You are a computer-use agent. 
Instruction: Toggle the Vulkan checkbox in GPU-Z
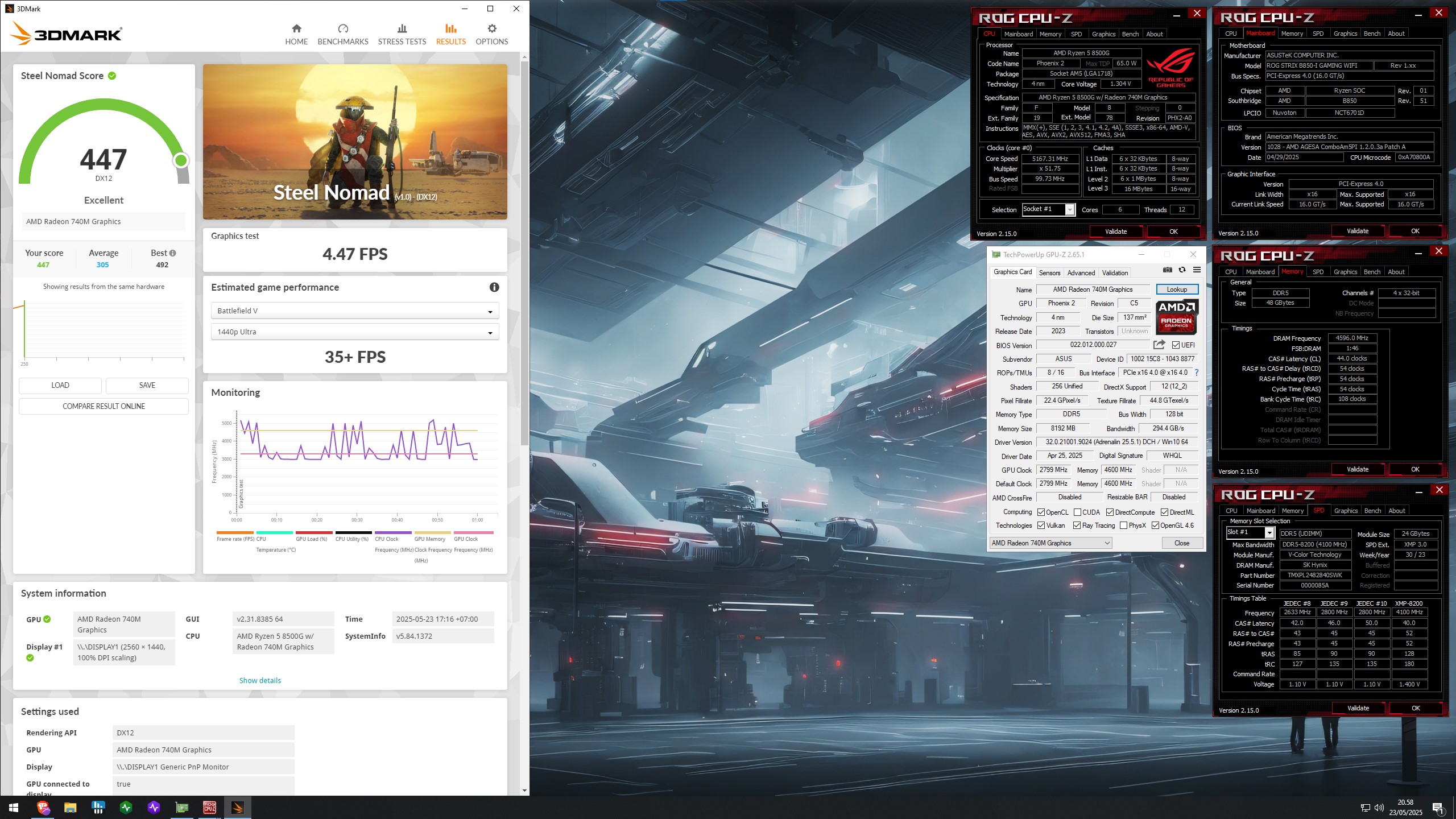point(1041,526)
